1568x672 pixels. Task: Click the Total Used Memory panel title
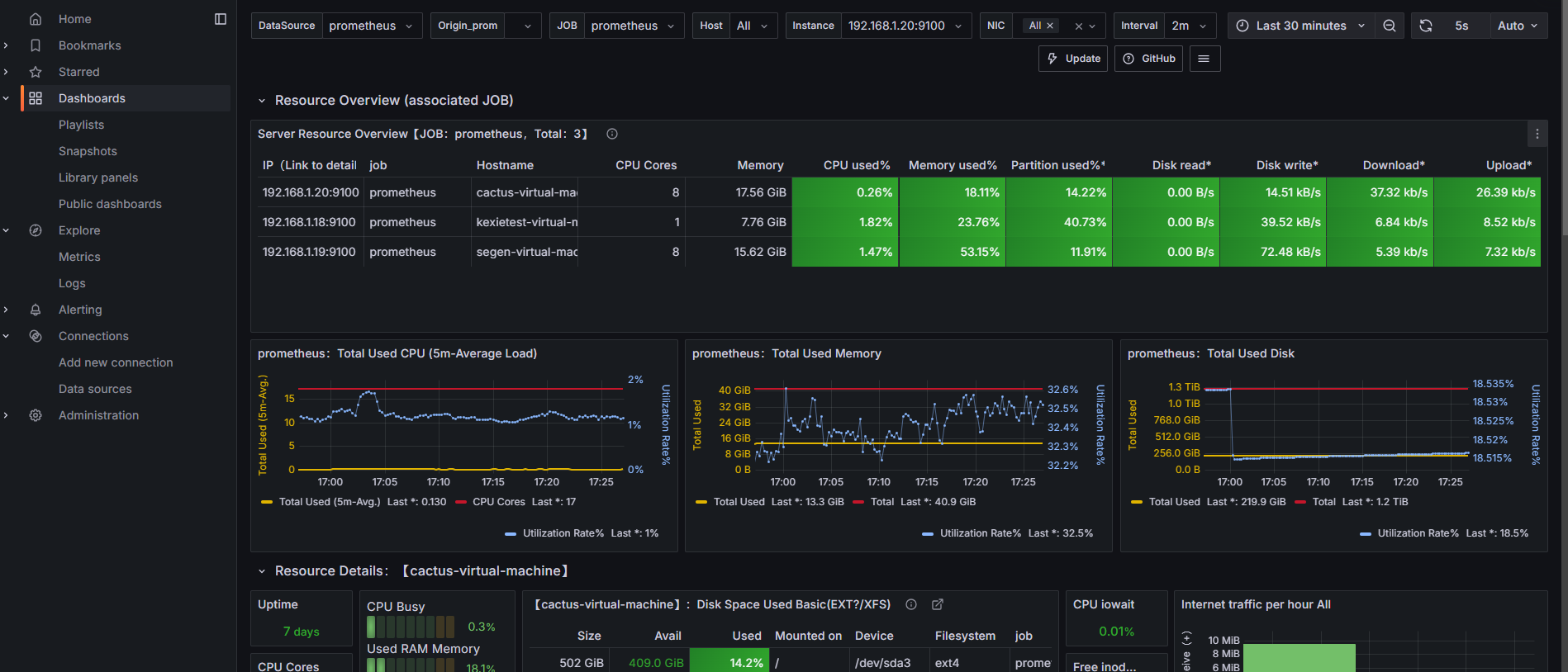point(786,353)
